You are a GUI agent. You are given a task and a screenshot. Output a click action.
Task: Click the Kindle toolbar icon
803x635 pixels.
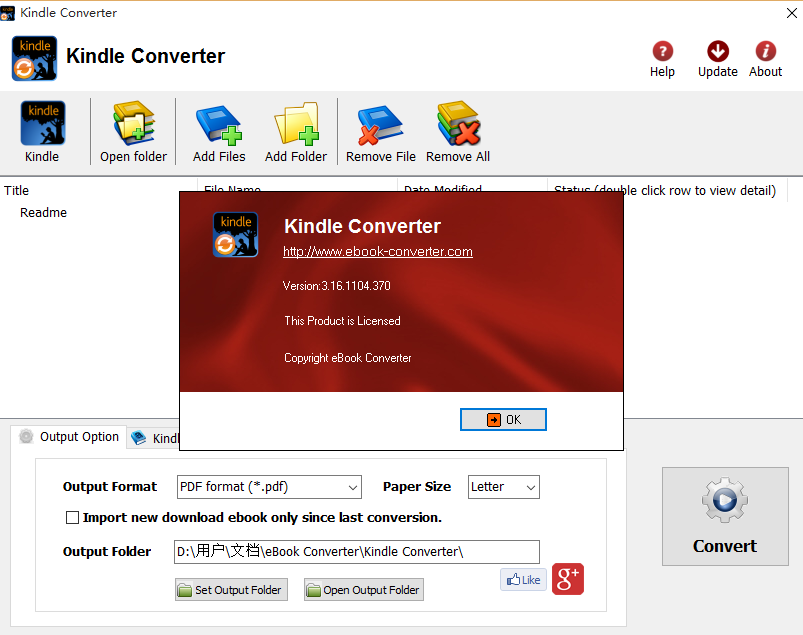pyautogui.click(x=42, y=124)
